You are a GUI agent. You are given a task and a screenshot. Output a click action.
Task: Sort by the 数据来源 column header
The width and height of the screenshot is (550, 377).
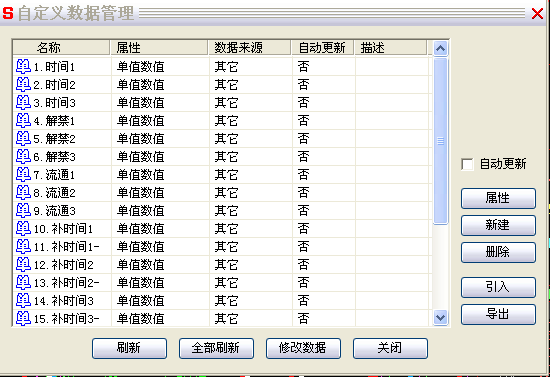250,48
